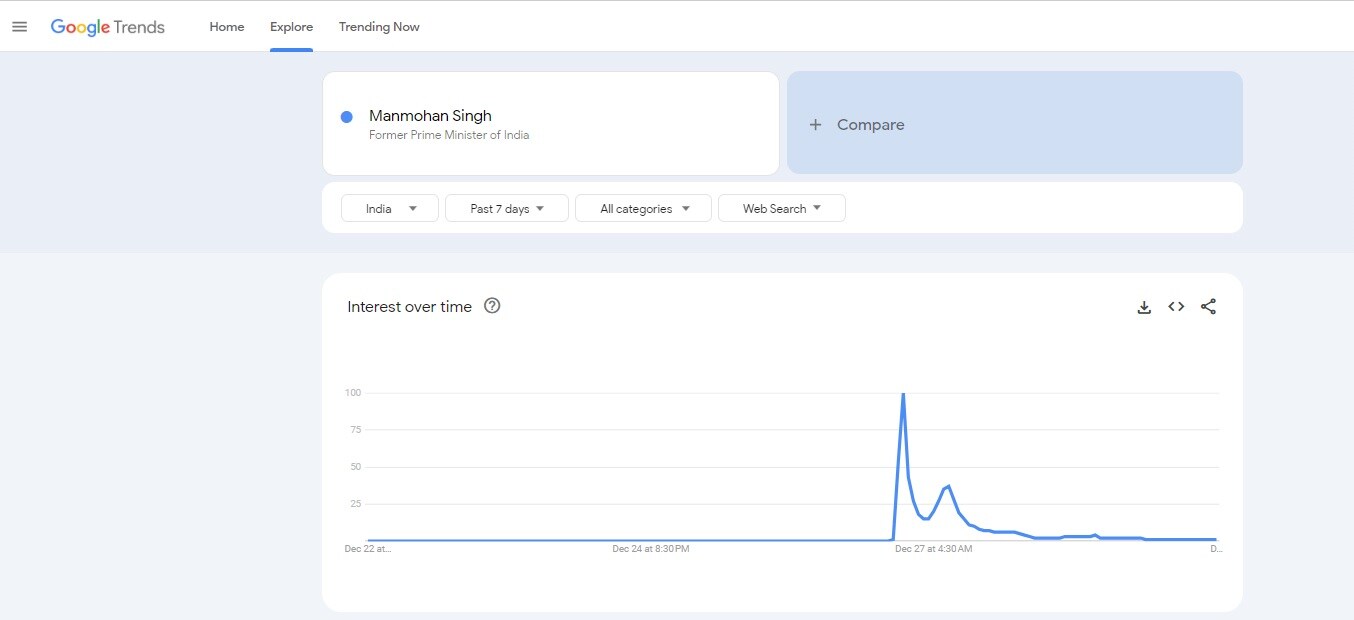Click the blue dot beside Manmohan Singh
Screen dimensions: 1354x620
(347, 117)
